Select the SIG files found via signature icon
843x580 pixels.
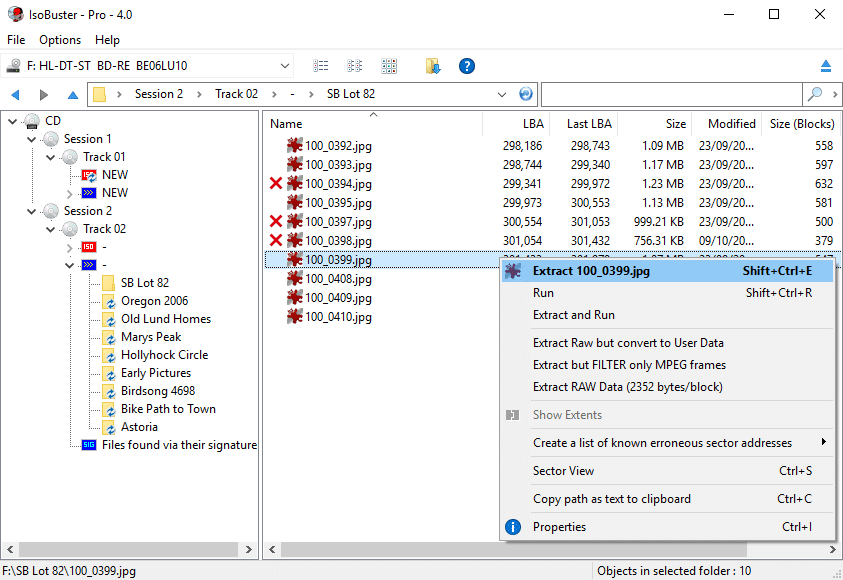[x=89, y=445]
